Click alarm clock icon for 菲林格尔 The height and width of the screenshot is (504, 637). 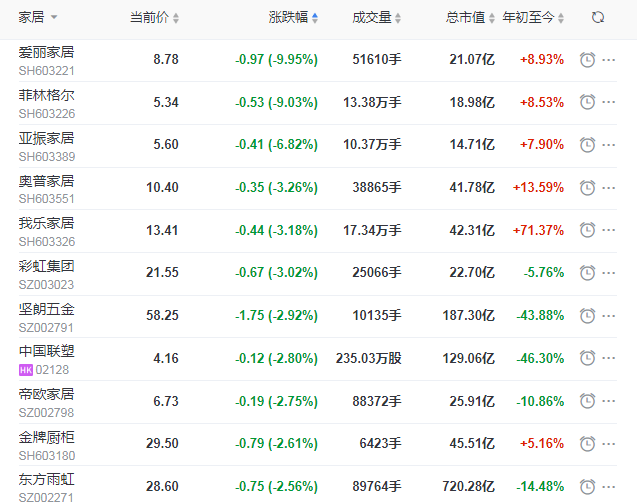pyautogui.click(x=588, y=102)
